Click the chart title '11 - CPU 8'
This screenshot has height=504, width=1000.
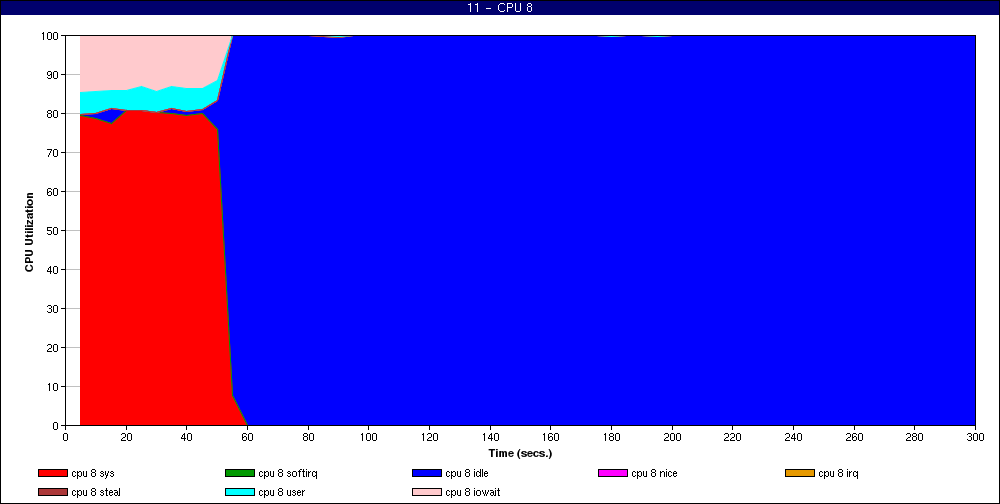500,8
